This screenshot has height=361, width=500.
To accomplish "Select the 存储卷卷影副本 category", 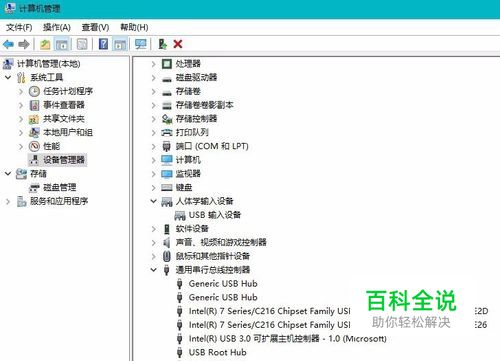I will click(x=204, y=105).
